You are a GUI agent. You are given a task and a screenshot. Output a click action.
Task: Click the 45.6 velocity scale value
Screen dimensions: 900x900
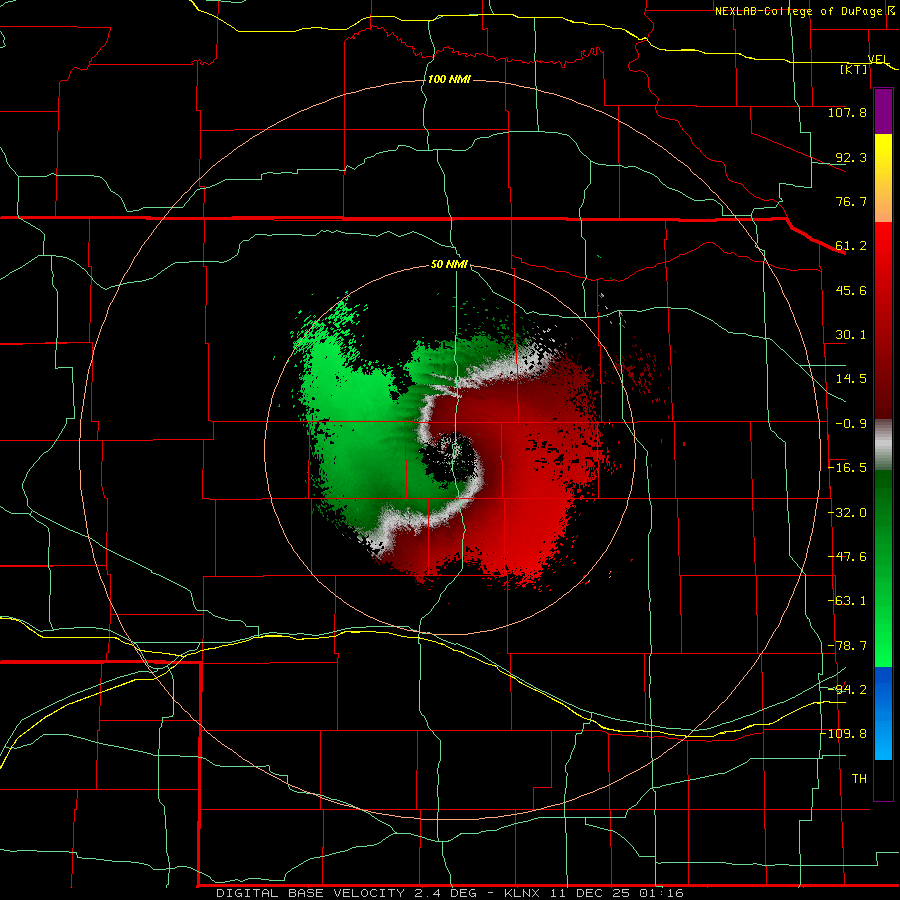pos(851,290)
